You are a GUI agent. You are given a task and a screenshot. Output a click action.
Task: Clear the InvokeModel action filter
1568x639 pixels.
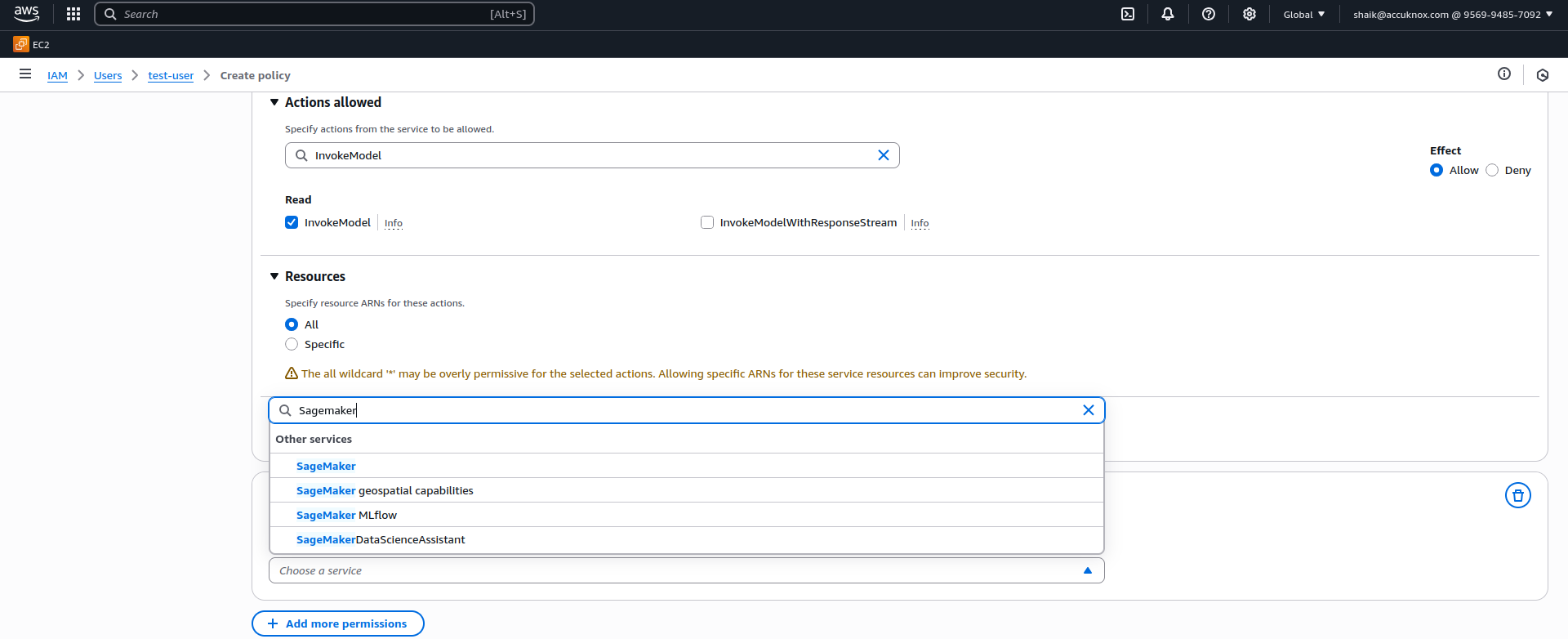pos(883,155)
